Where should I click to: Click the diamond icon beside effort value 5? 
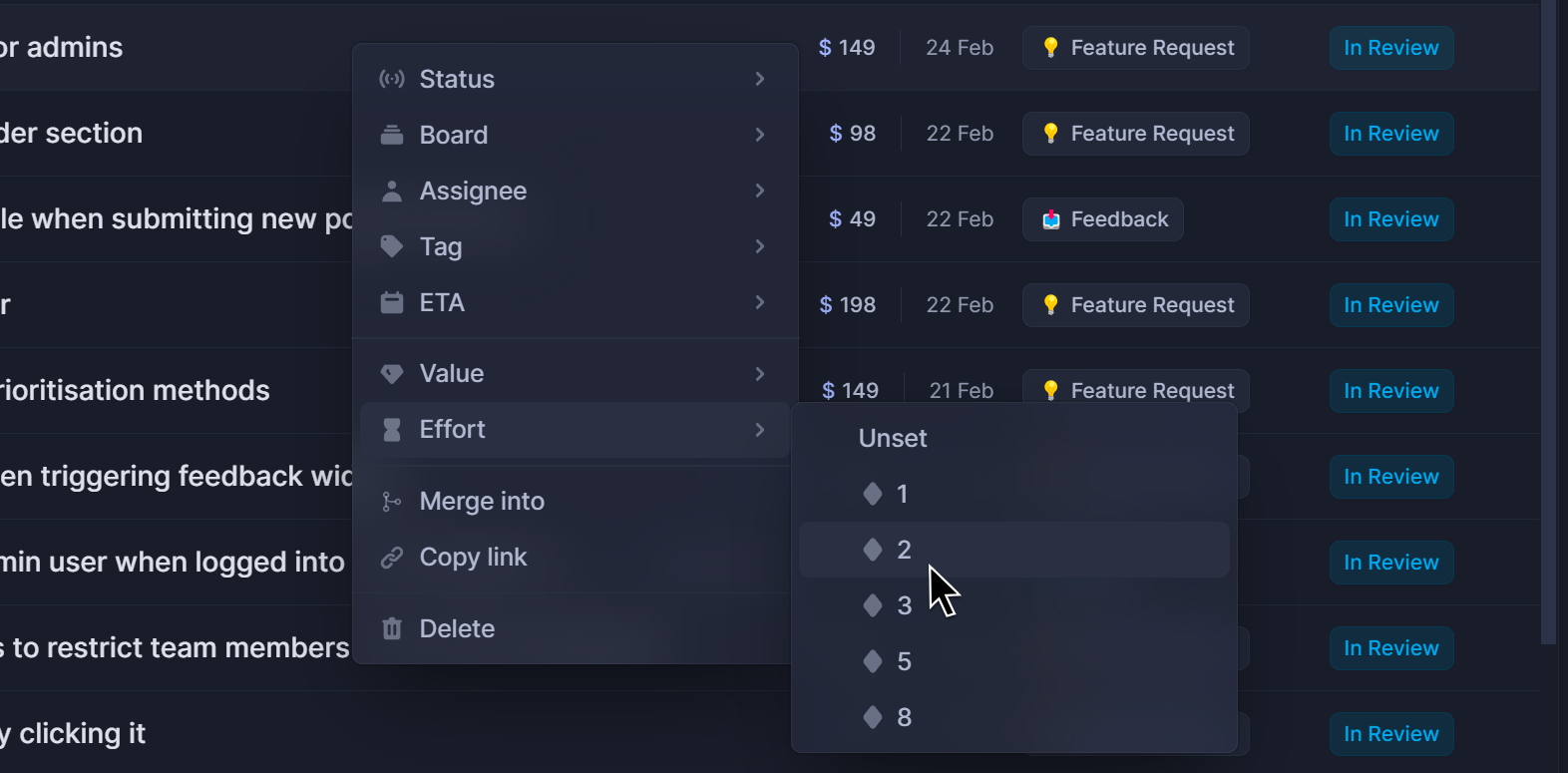[x=873, y=661]
